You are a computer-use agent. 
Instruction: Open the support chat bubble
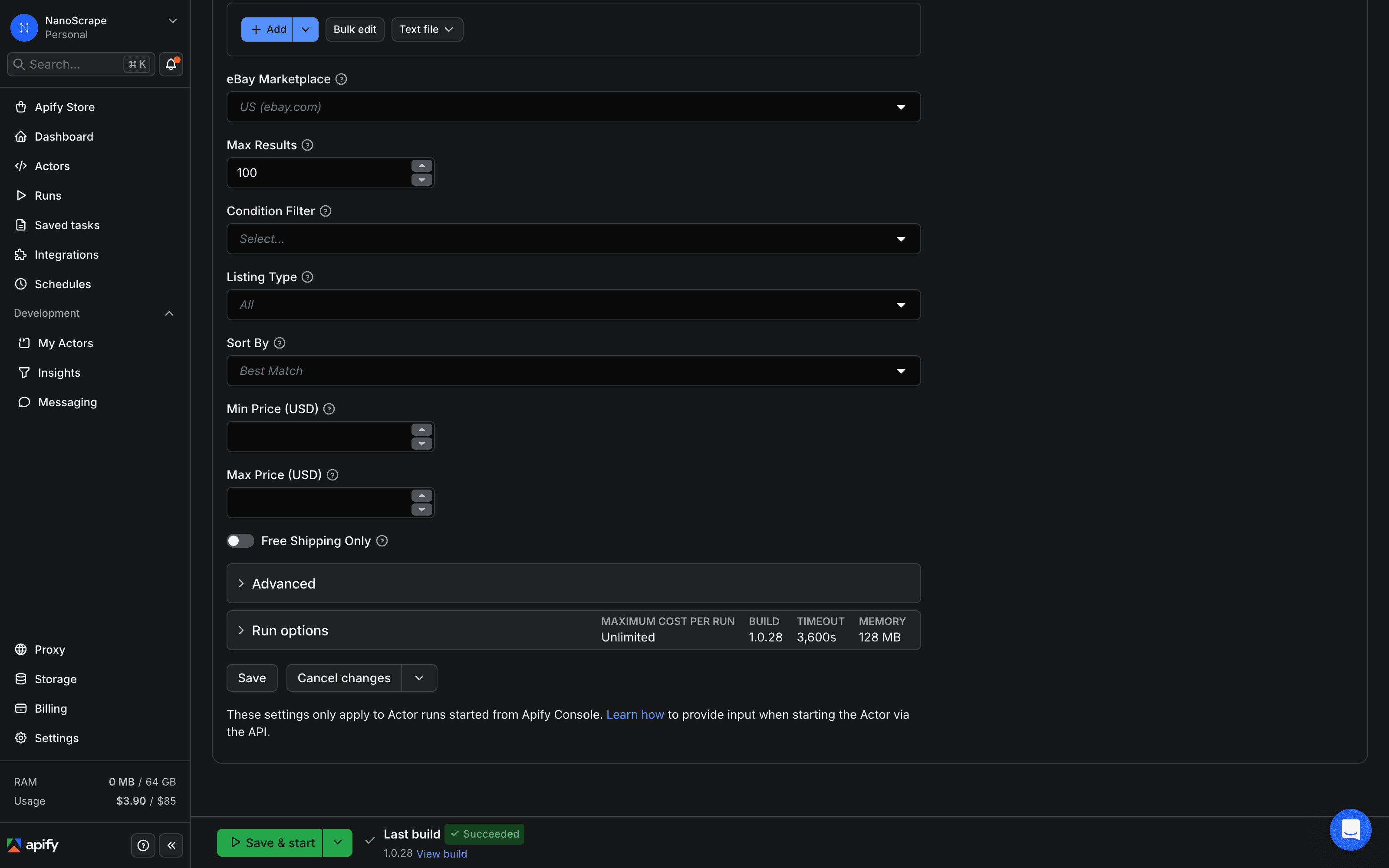1350,829
